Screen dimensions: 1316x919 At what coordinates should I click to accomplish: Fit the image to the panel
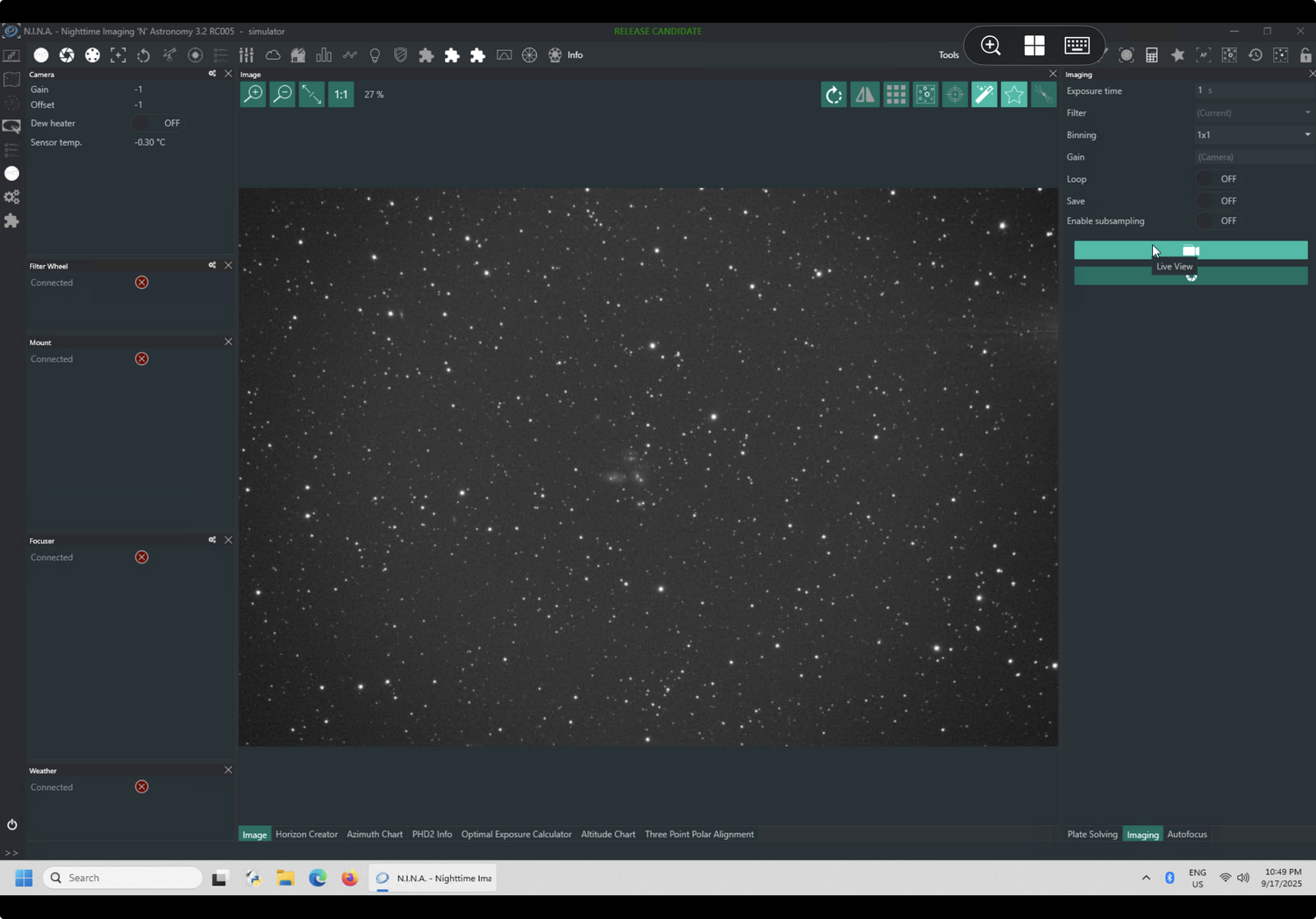(x=311, y=94)
